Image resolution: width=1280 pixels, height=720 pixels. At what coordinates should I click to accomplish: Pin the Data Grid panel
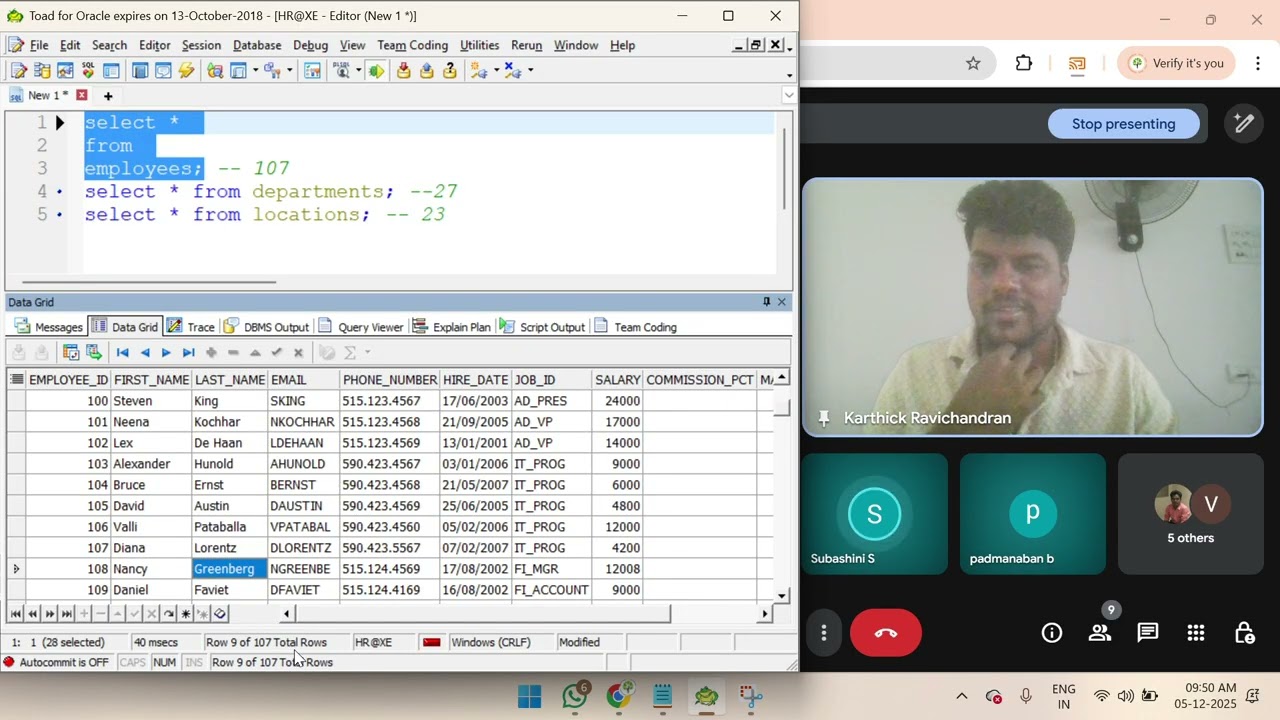(x=766, y=302)
